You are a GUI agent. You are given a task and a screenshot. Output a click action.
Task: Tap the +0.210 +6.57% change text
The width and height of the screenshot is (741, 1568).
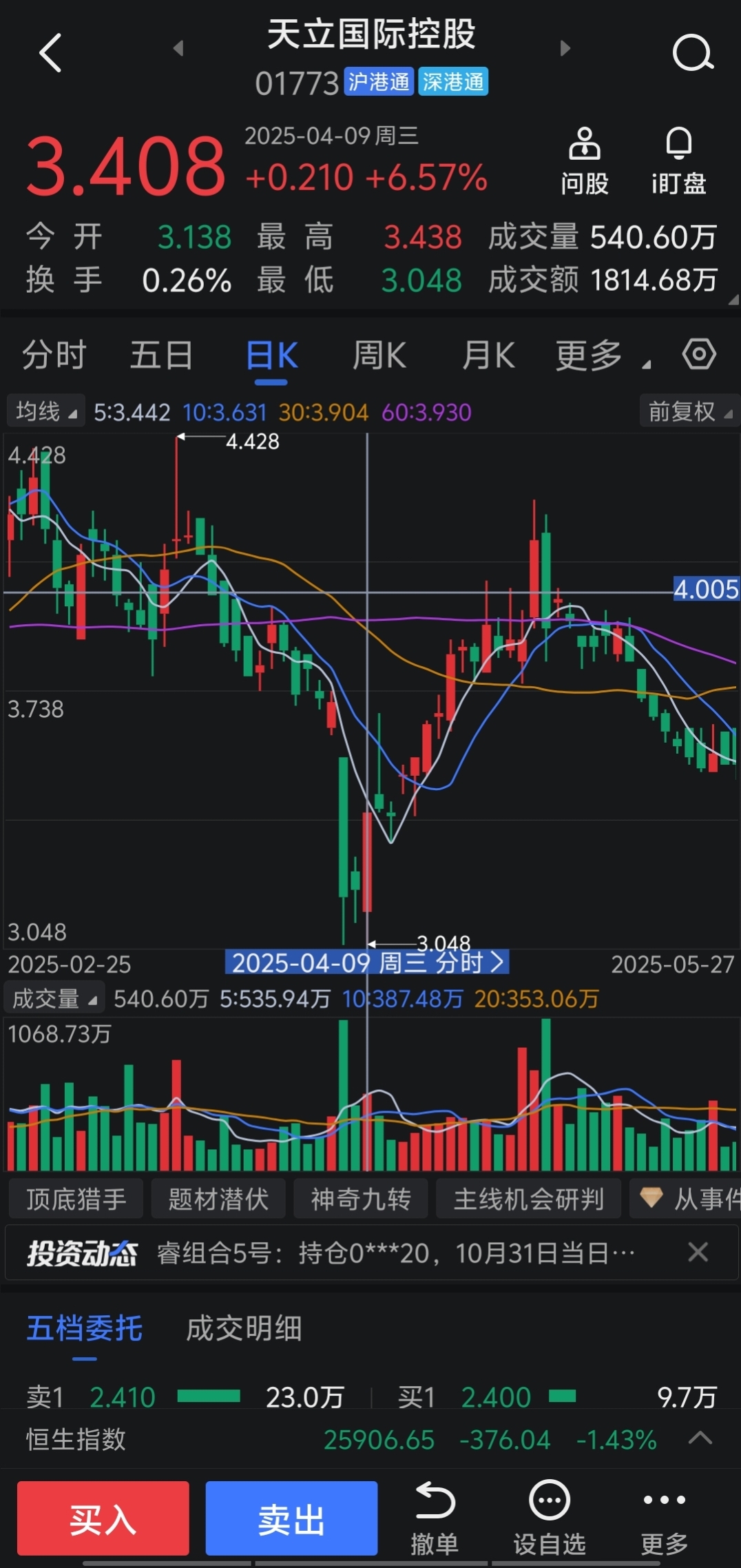coord(366,177)
